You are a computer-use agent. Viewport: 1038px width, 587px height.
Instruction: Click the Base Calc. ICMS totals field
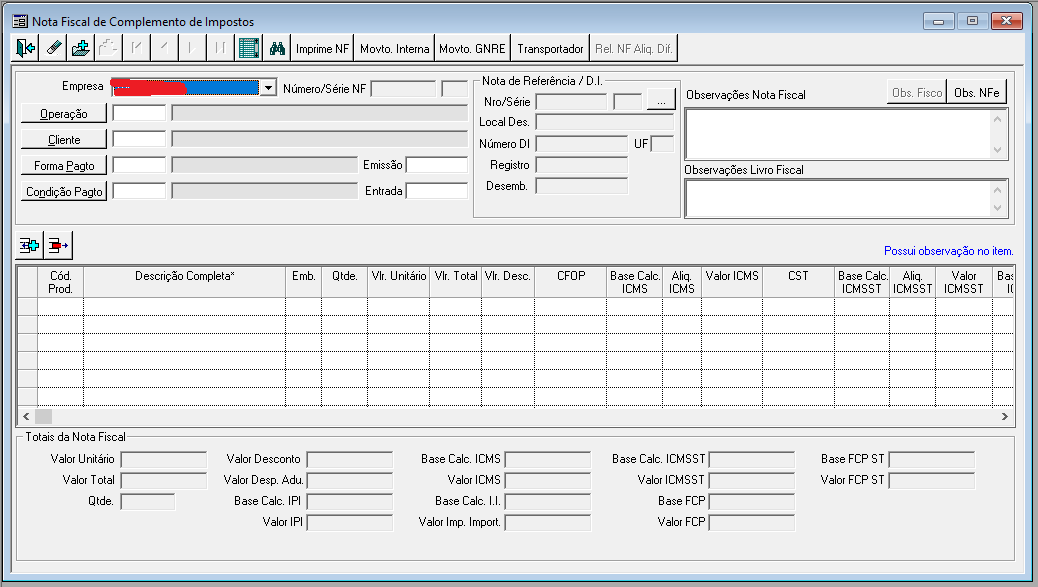point(547,459)
